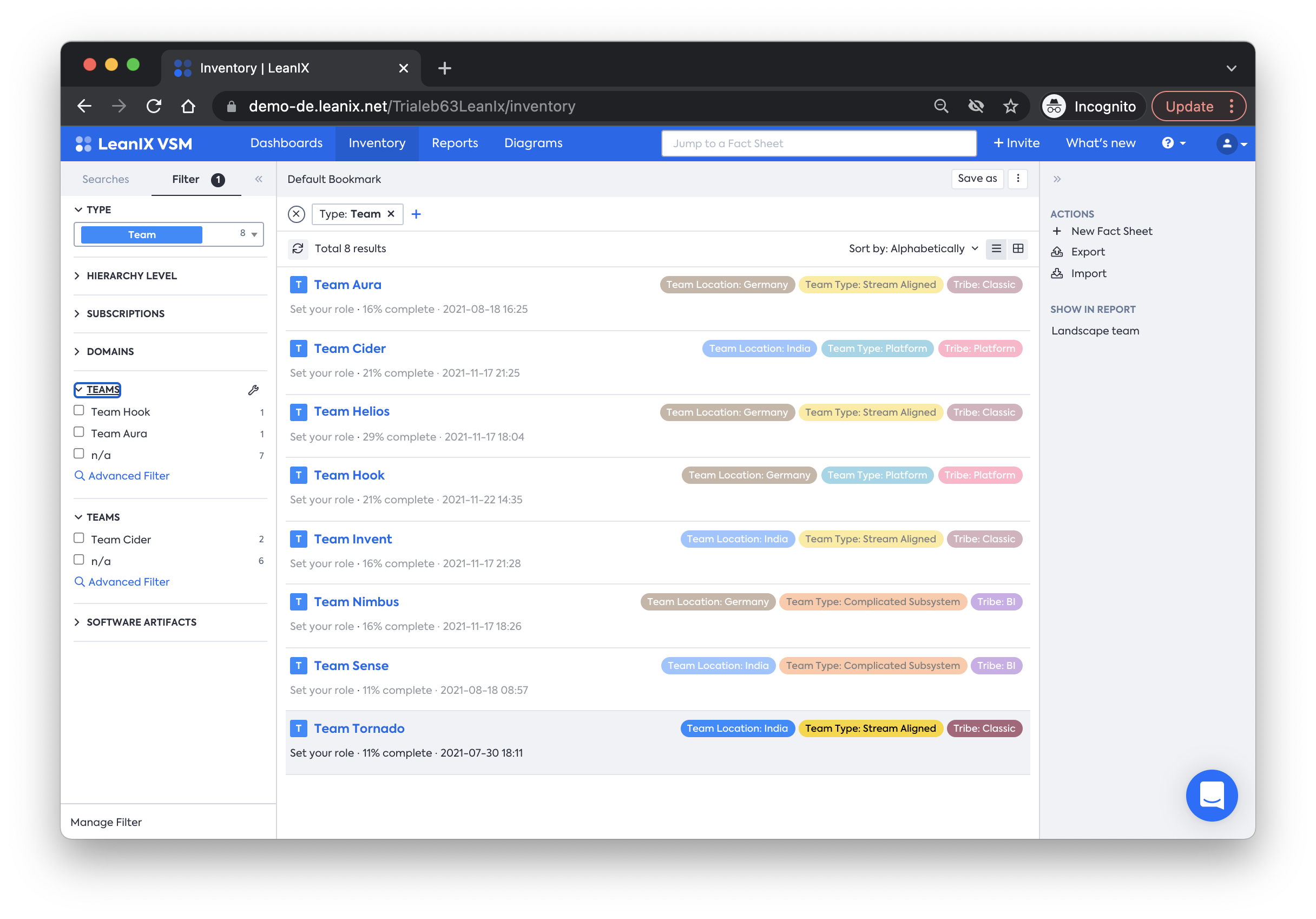The image size is (1316, 919).
Task: Check the Team Aura filter checkbox
Action: pos(79,433)
